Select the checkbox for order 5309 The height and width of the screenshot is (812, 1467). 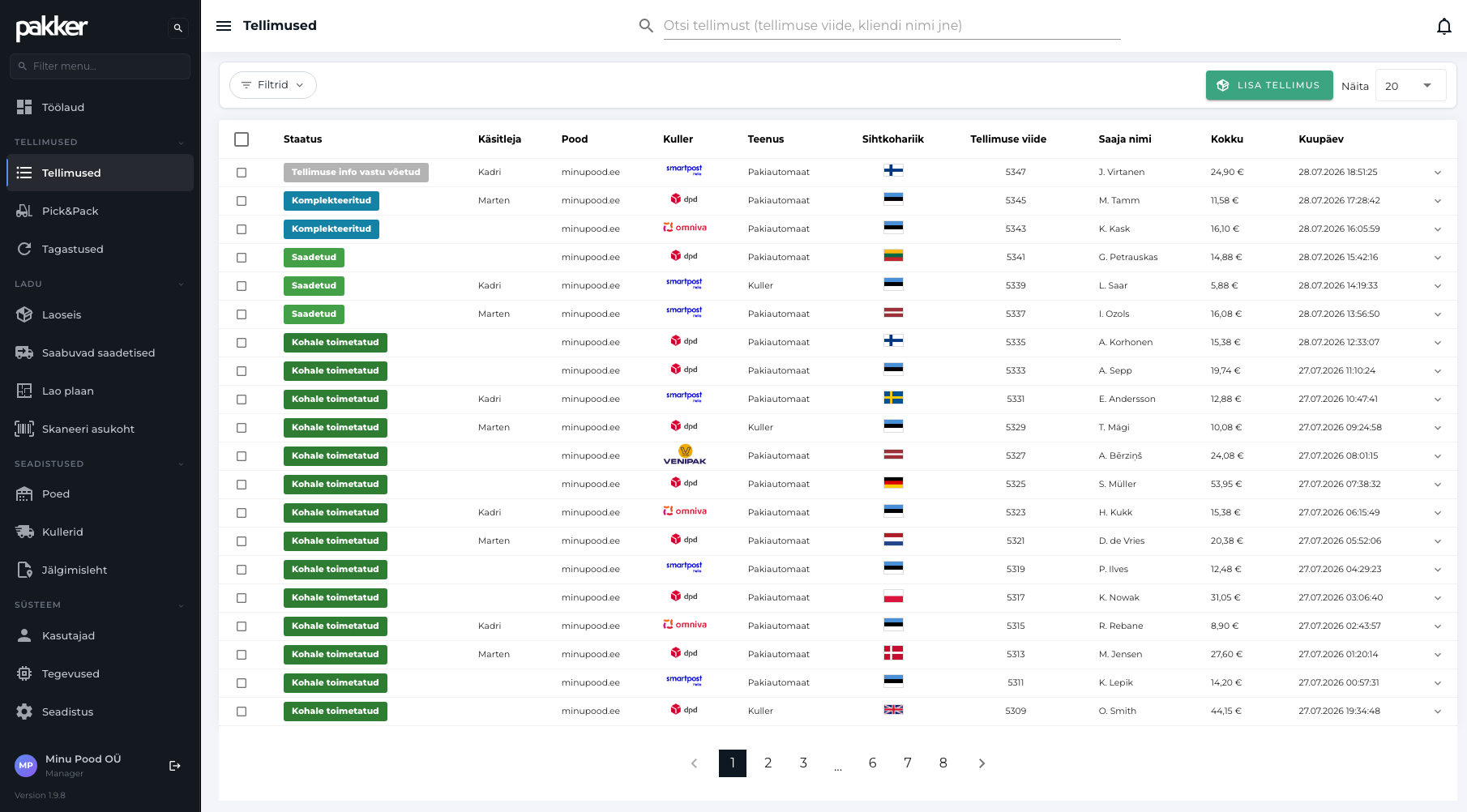click(242, 712)
